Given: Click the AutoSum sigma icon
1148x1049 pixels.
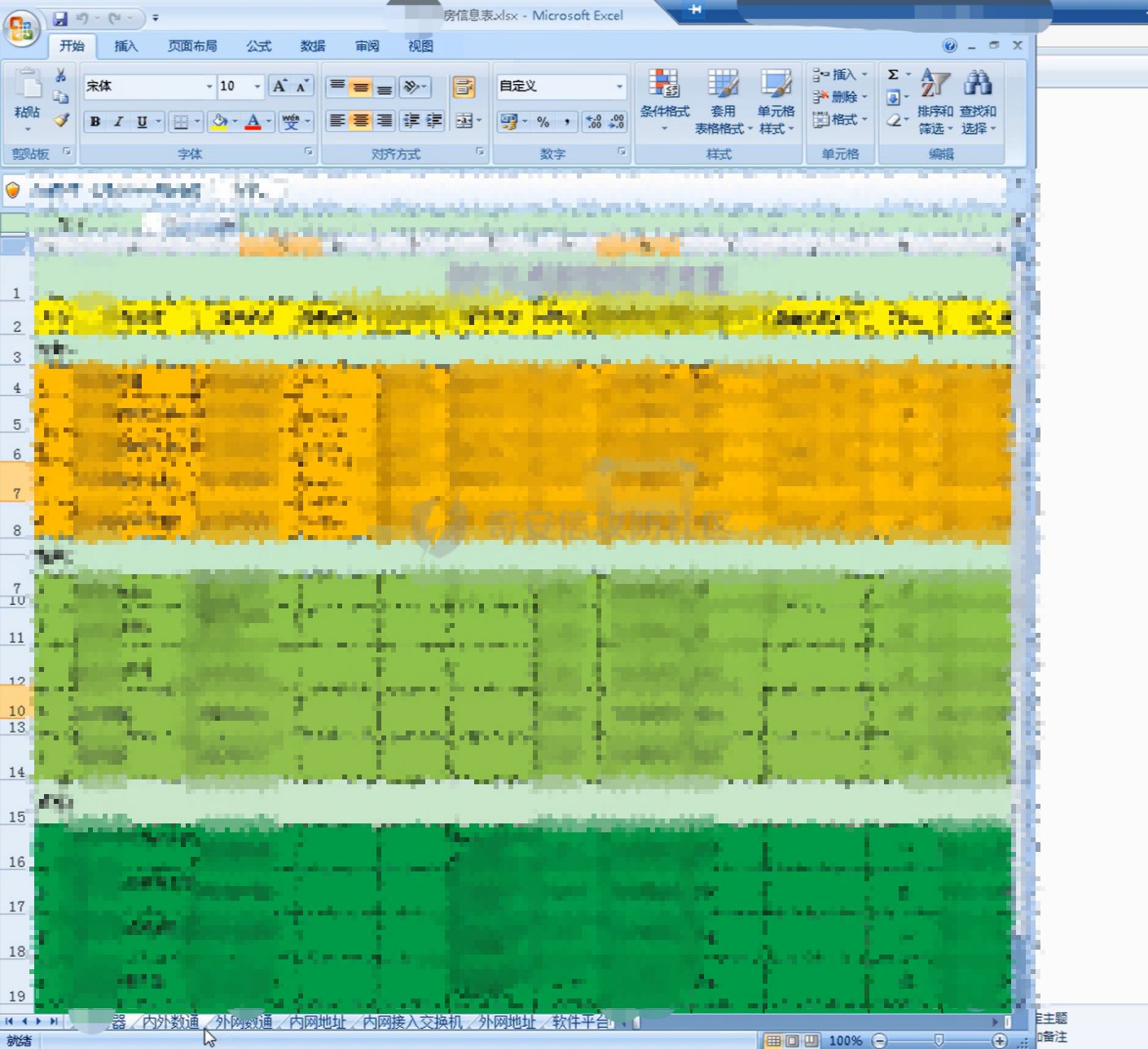Looking at the screenshot, I should pyautogui.click(x=893, y=75).
